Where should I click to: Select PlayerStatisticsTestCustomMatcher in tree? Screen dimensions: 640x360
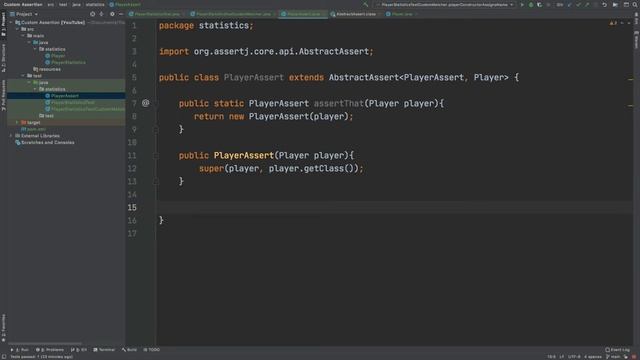tap(85, 109)
